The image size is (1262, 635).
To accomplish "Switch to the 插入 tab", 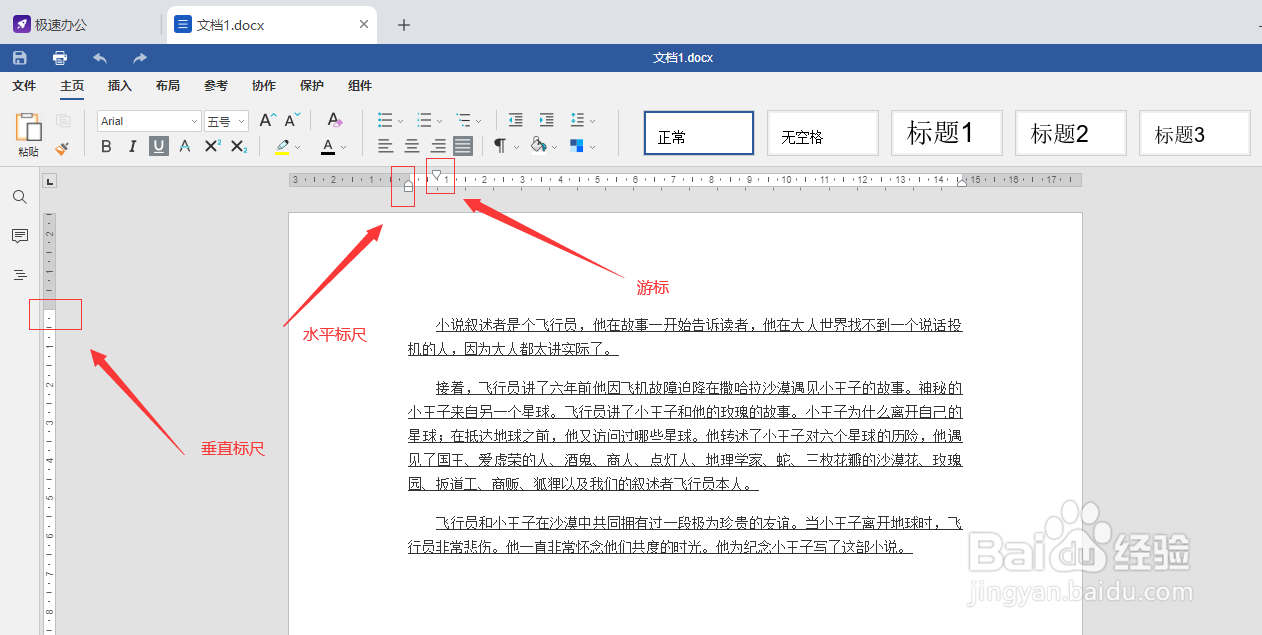I will click(x=120, y=86).
